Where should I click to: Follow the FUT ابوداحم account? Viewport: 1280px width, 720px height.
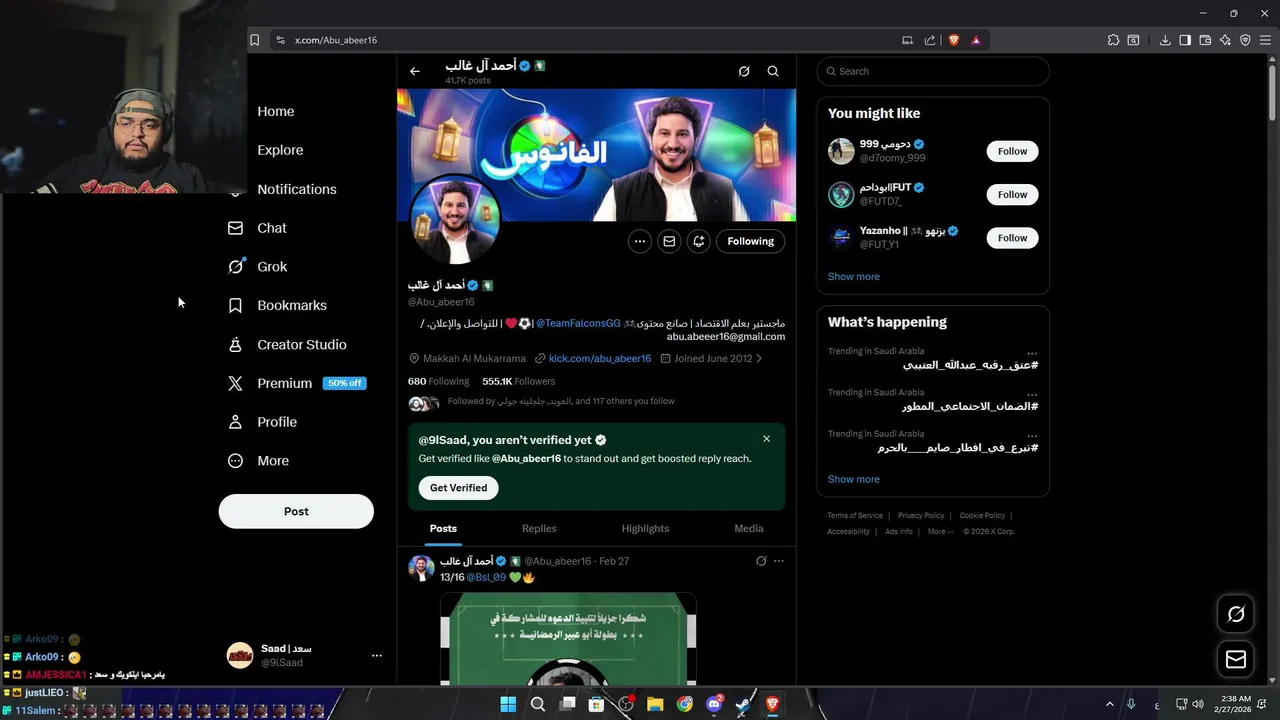[x=1012, y=194]
